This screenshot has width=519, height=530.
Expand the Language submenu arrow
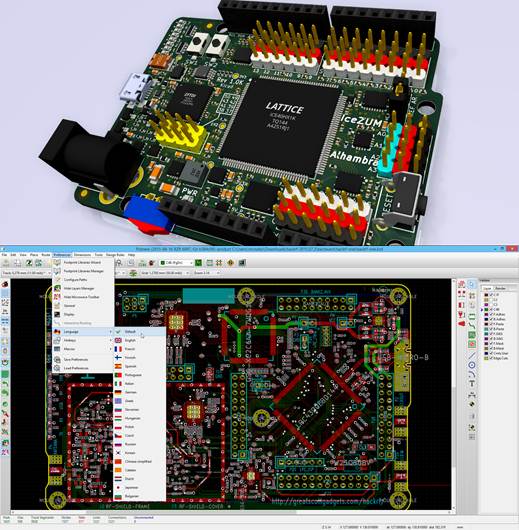coord(110,332)
